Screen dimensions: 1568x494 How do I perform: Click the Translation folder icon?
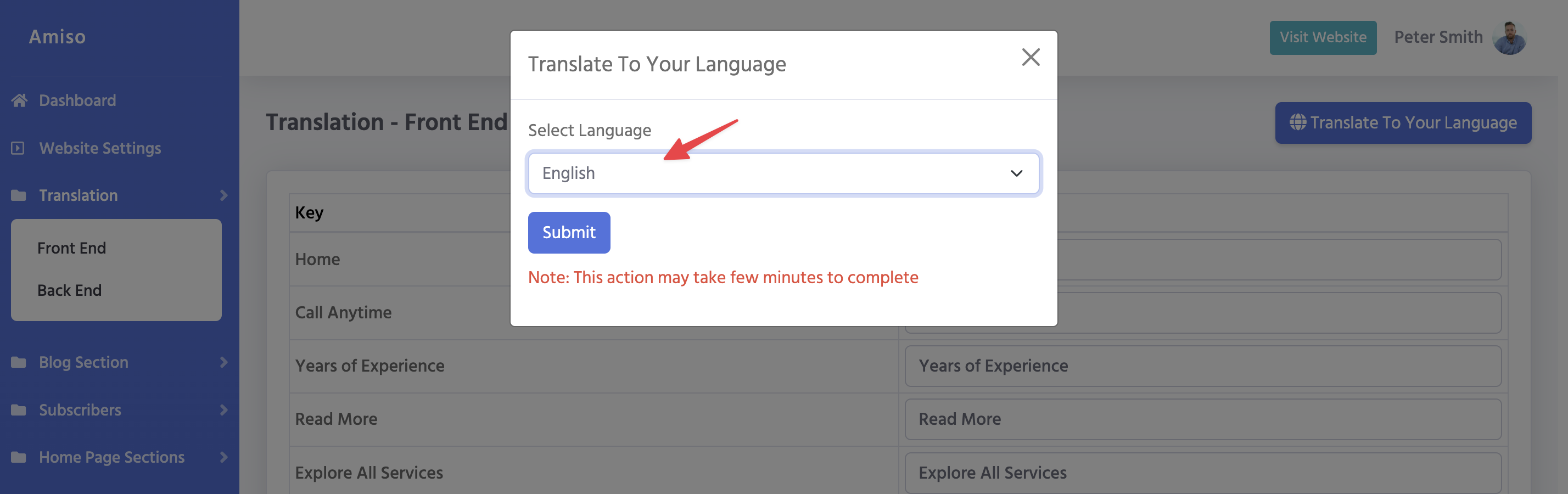point(18,195)
